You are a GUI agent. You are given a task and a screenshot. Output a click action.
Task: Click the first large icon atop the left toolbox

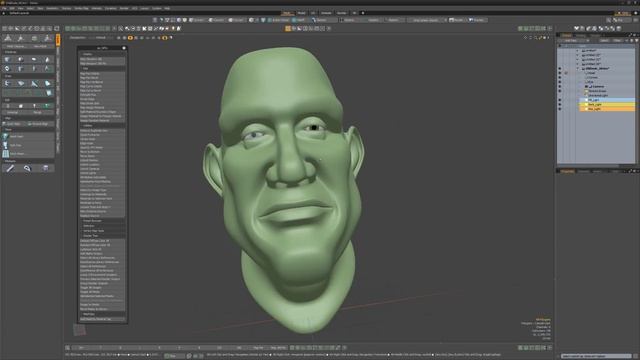point(8,38)
